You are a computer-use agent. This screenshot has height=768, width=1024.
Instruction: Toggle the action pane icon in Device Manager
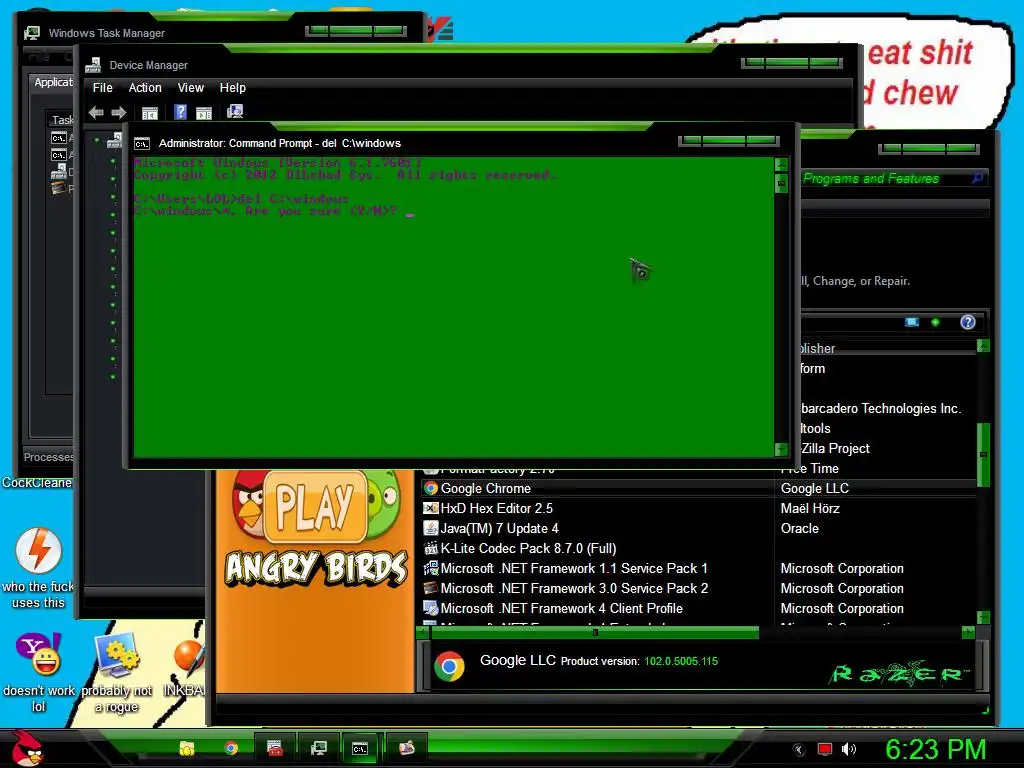pyautogui.click(x=204, y=113)
